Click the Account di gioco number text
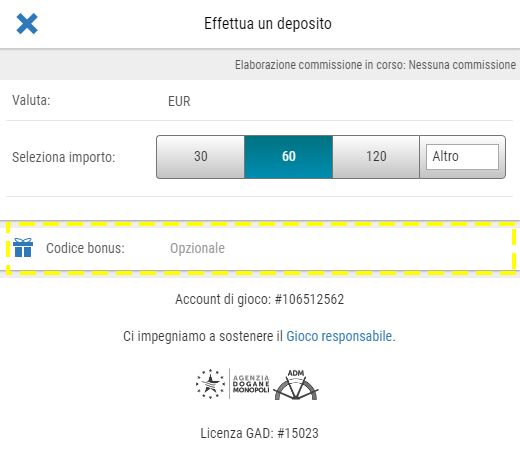This screenshot has height=449, width=520. [x=259, y=299]
